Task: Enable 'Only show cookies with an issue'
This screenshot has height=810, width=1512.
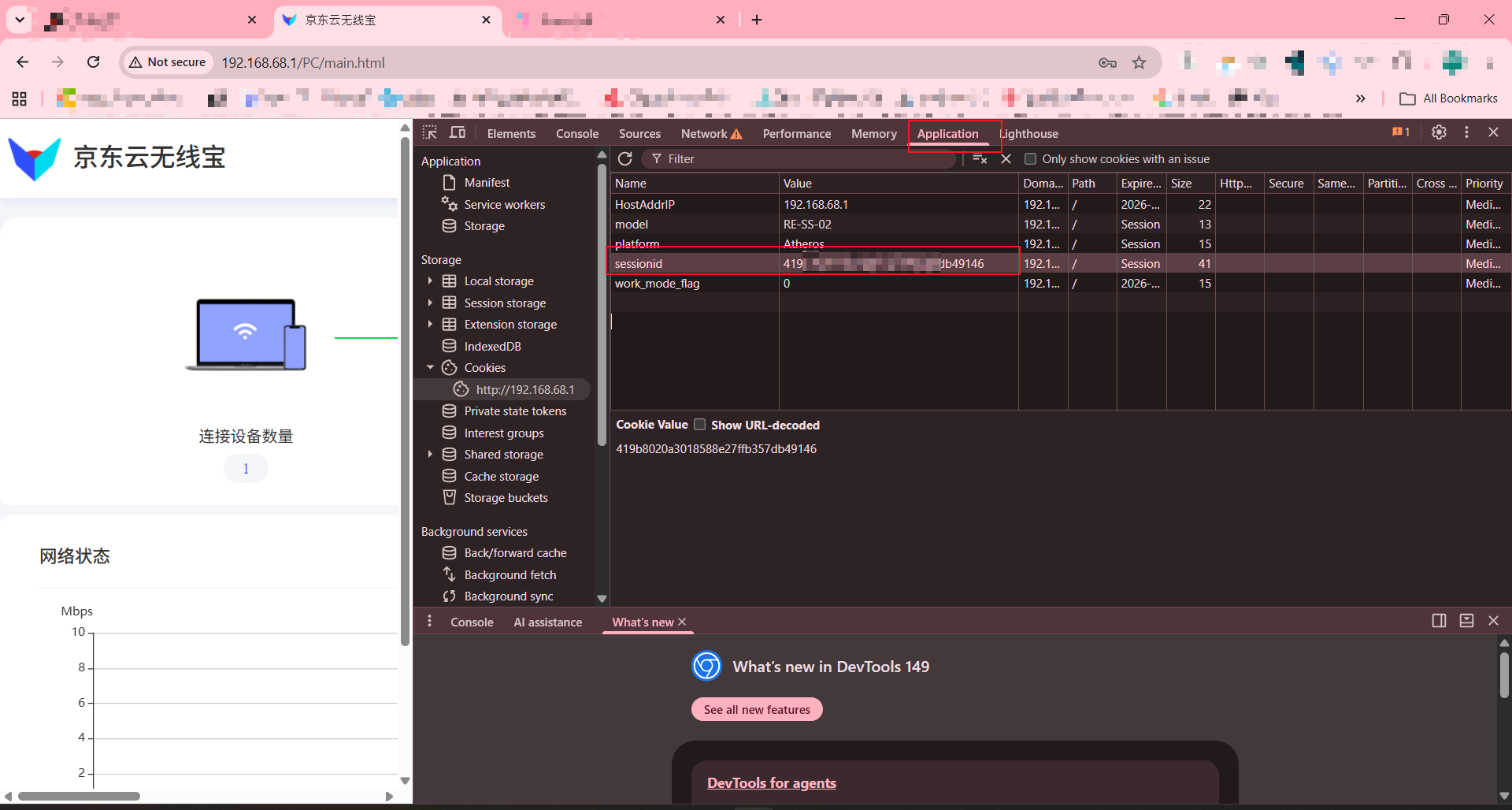Action: pyautogui.click(x=1030, y=158)
